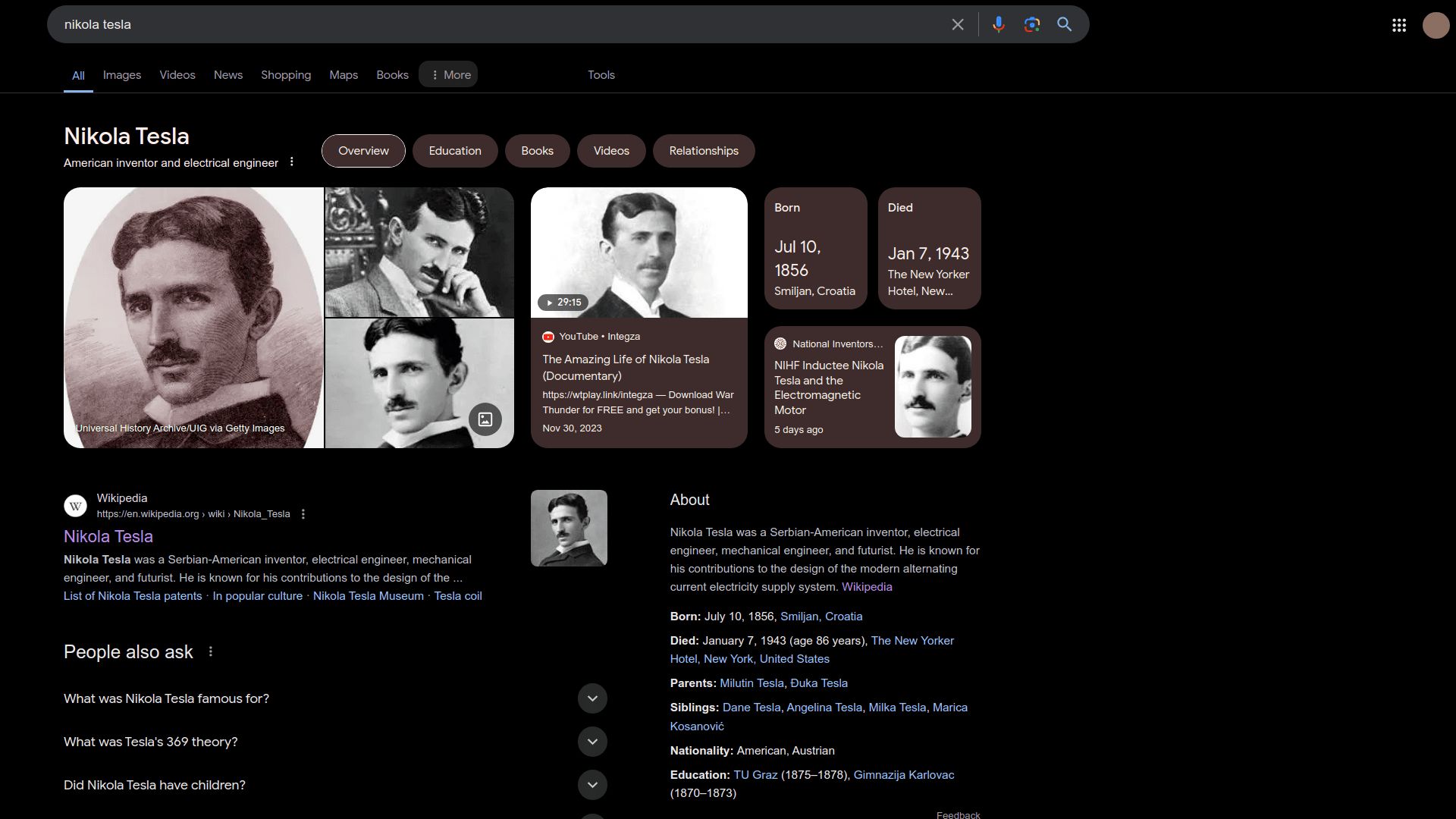The height and width of the screenshot is (819, 1456).
Task: Click the Smiljan, Croatia birthplace link
Action: click(821, 616)
